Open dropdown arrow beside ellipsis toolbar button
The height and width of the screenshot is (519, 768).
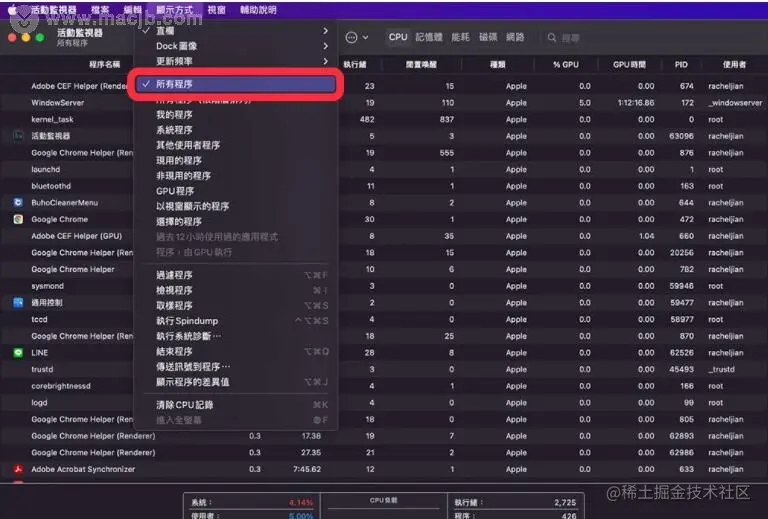(x=365, y=38)
